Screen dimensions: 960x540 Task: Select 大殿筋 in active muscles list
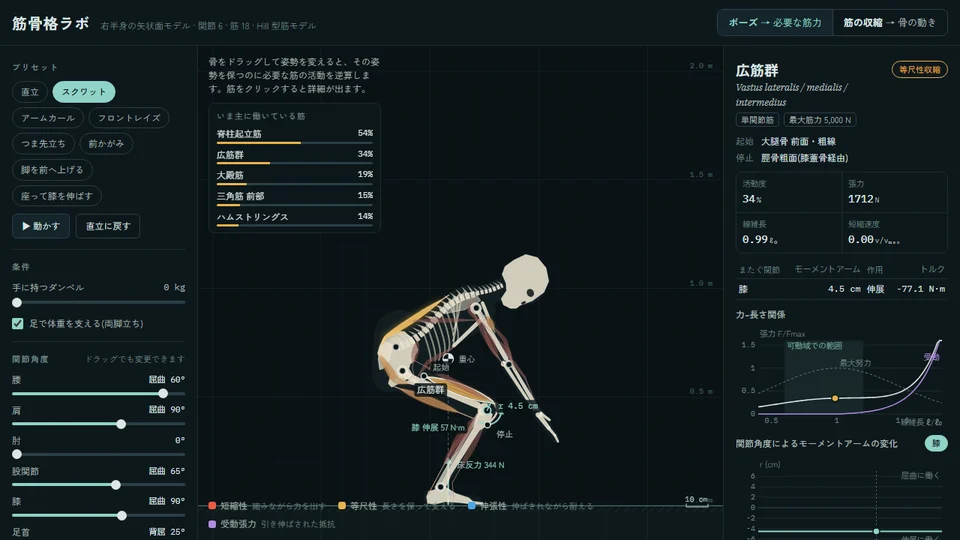pyautogui.click(x=294, y=177)
